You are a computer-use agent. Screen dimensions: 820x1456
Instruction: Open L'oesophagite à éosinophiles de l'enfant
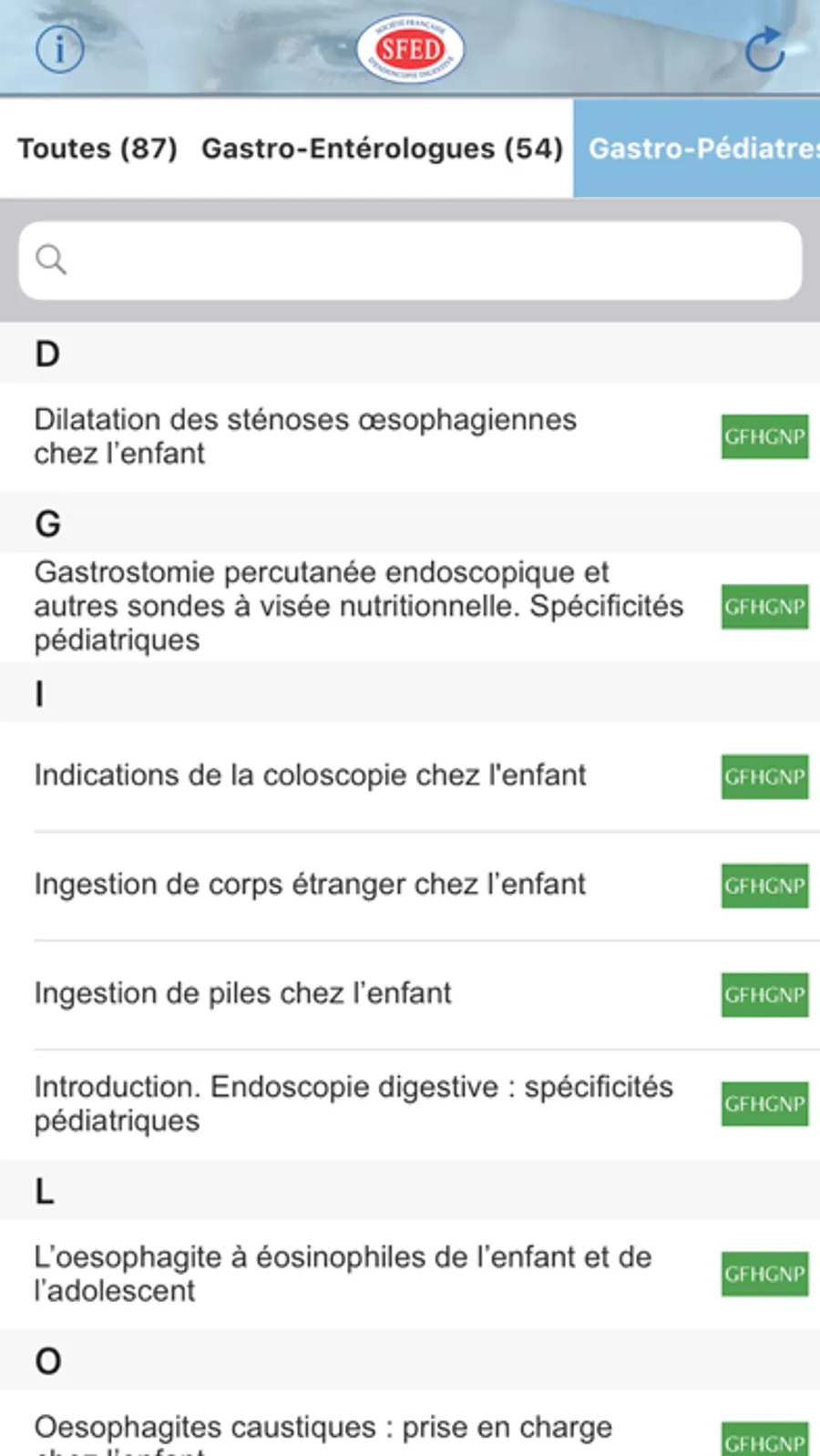(343, 1274)
